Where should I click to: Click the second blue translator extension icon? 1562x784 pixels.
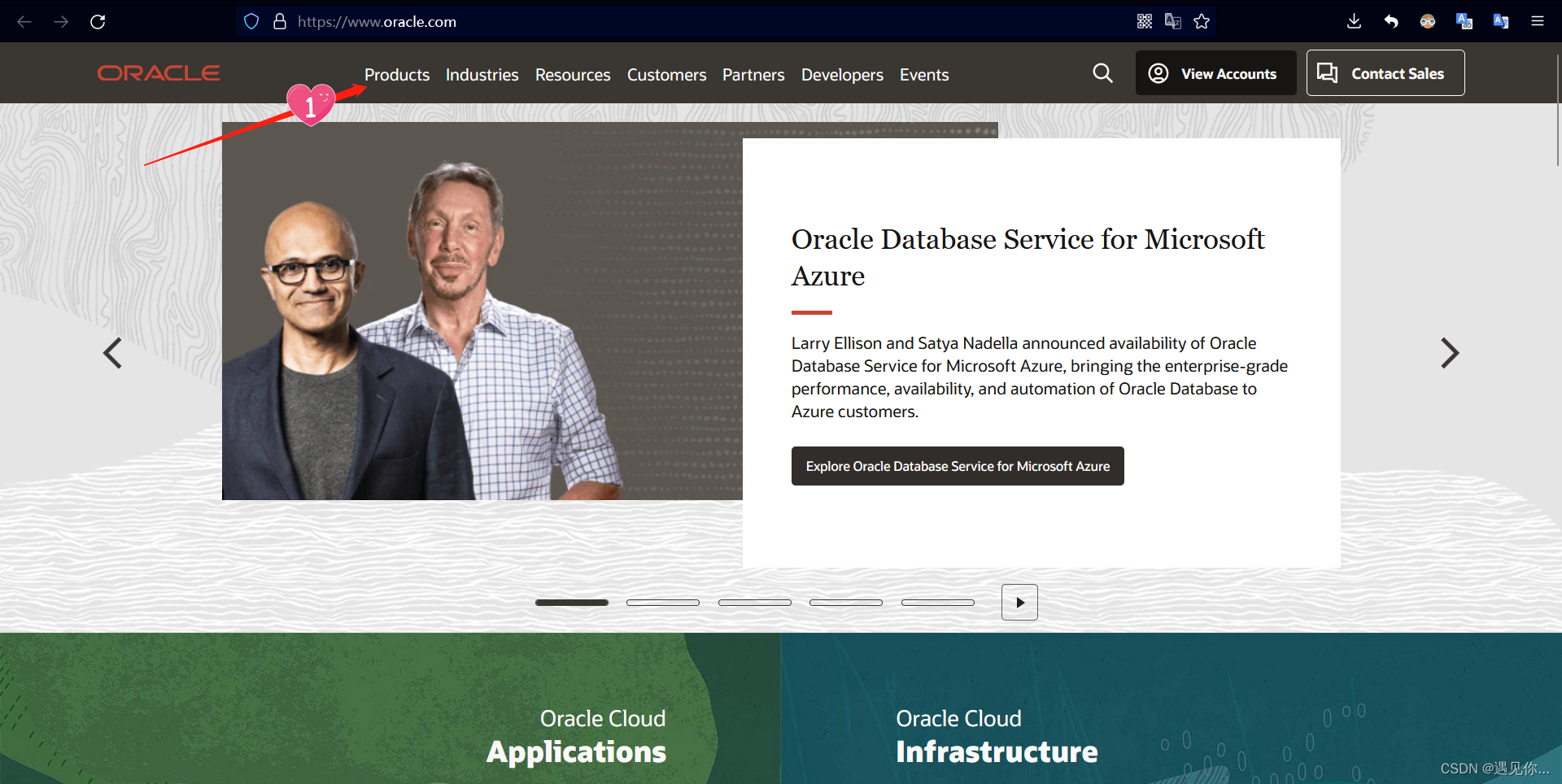1501,21
